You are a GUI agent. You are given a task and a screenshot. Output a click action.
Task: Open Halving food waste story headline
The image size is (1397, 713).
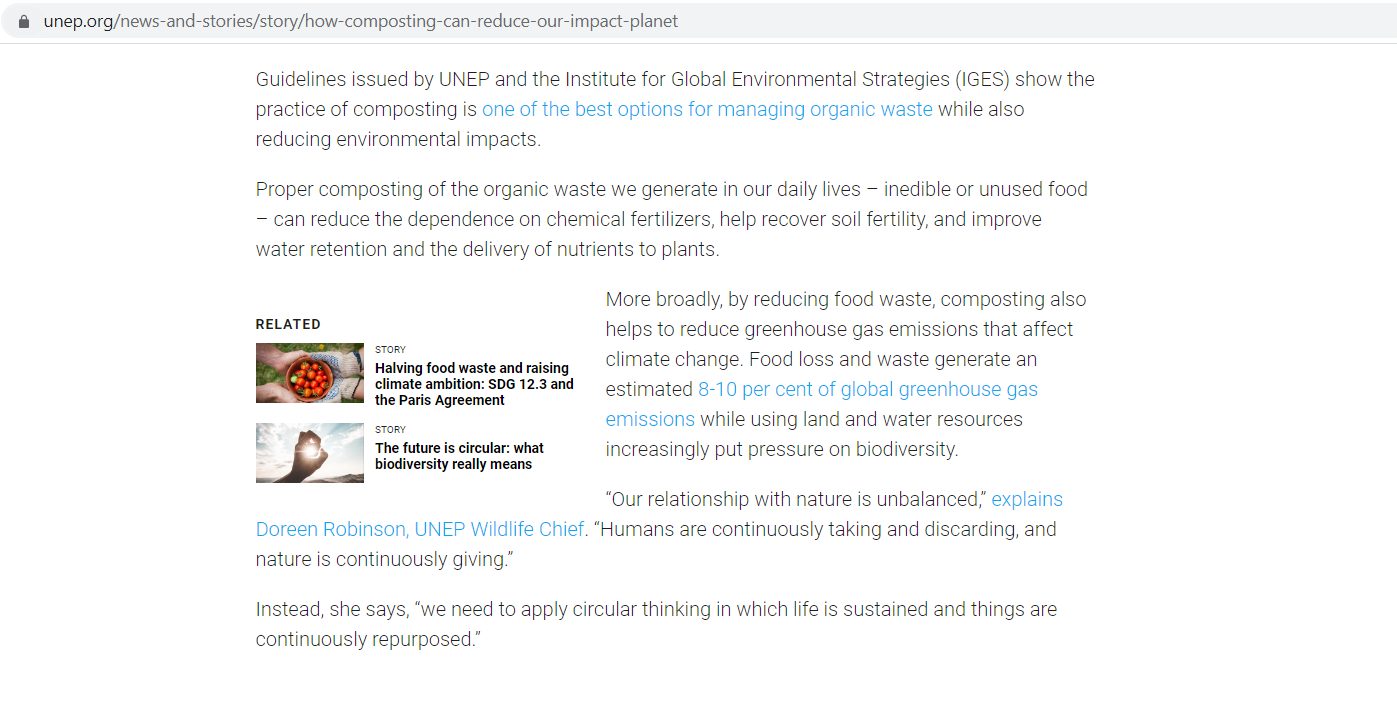click(475, 384)
